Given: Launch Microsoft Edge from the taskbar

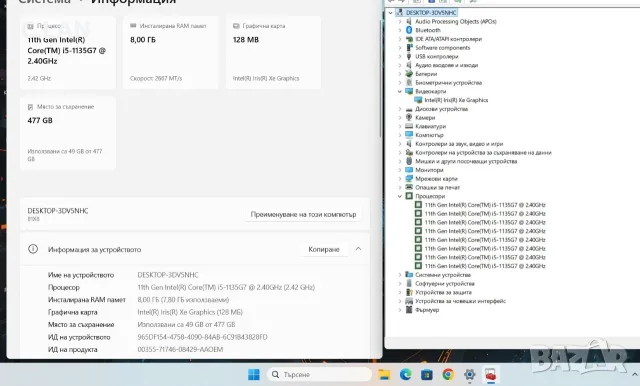Looking at the screenshot, I should 405,374.
